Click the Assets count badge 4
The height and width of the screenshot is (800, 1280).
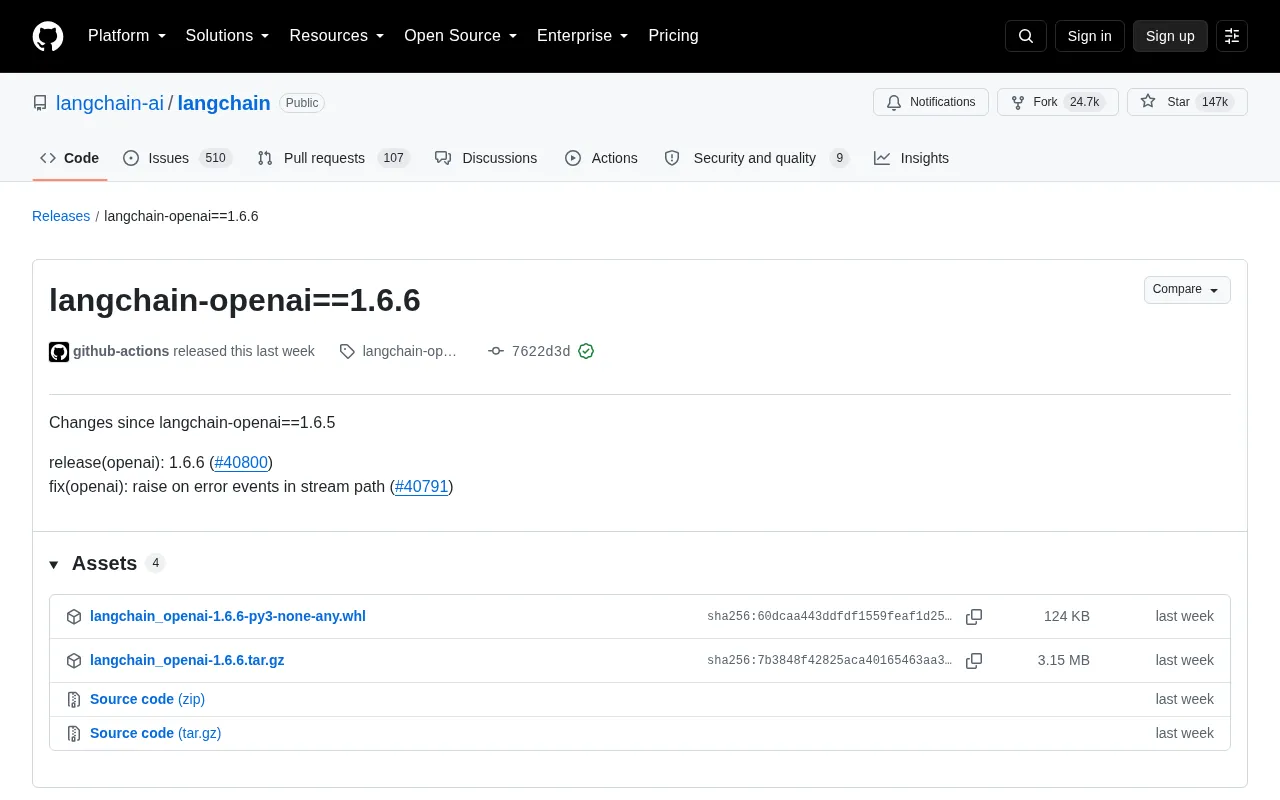point(155,563)
